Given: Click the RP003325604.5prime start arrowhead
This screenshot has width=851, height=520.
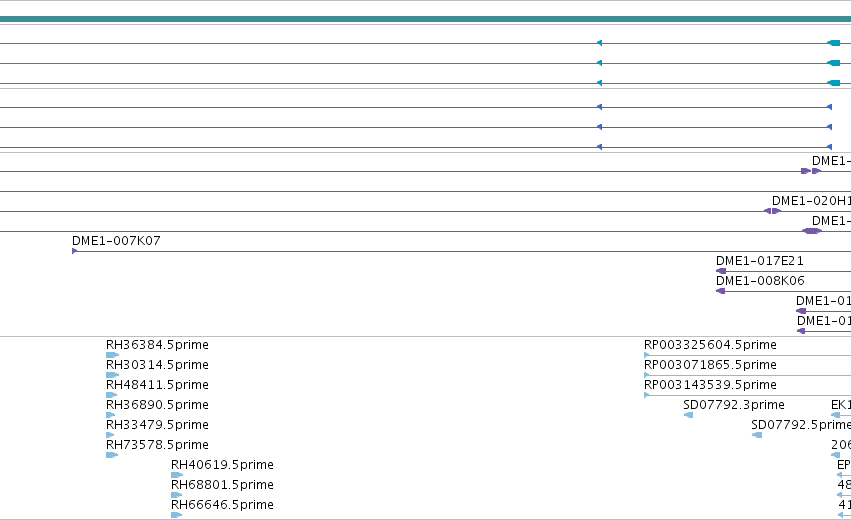Looking at the screenshot, I should click(x=646, y=355).
